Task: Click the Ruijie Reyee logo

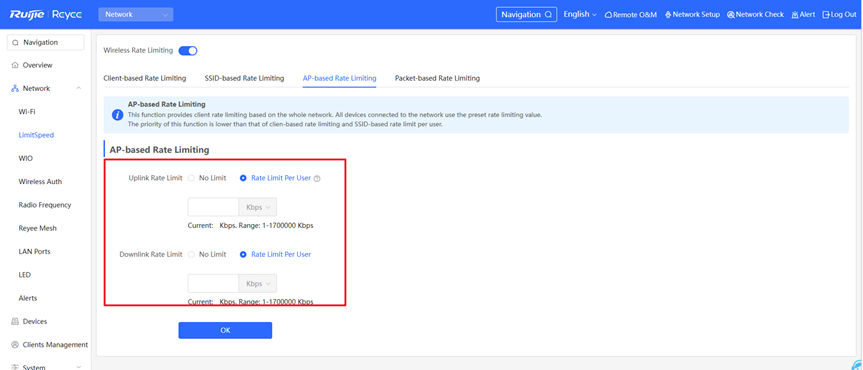Action: pyautogui.click(x=46, y=15)
